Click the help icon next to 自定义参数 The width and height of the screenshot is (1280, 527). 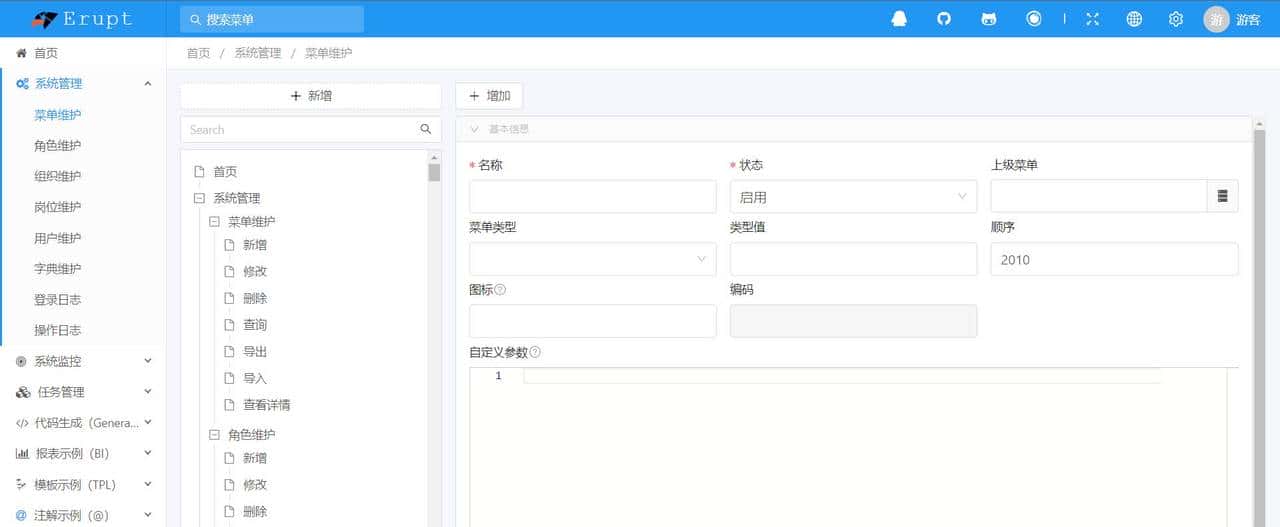[x=535, y=352]
